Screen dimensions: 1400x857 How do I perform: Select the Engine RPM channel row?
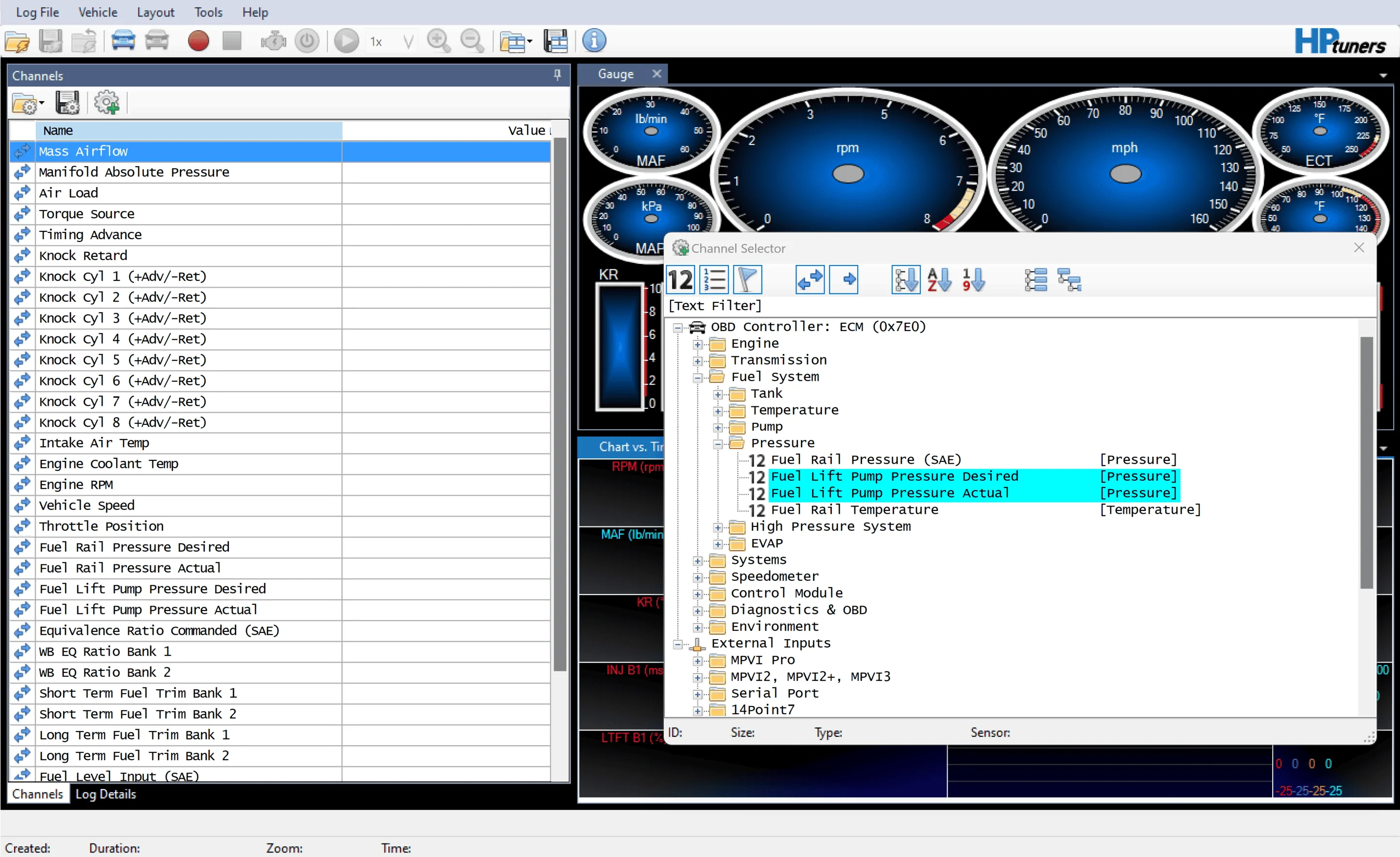(279, 485)
